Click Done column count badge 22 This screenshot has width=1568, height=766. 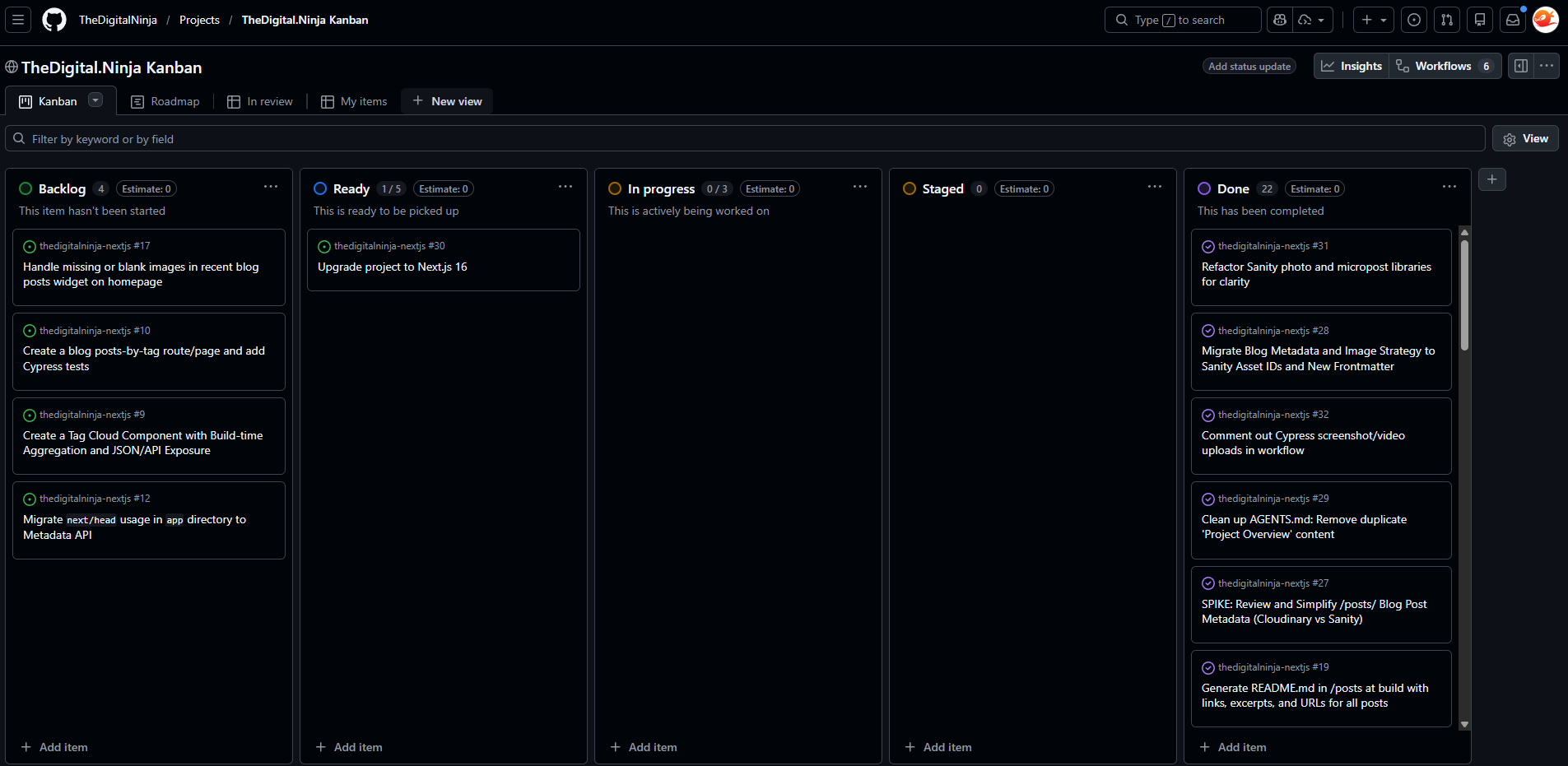click(1267, 188)
